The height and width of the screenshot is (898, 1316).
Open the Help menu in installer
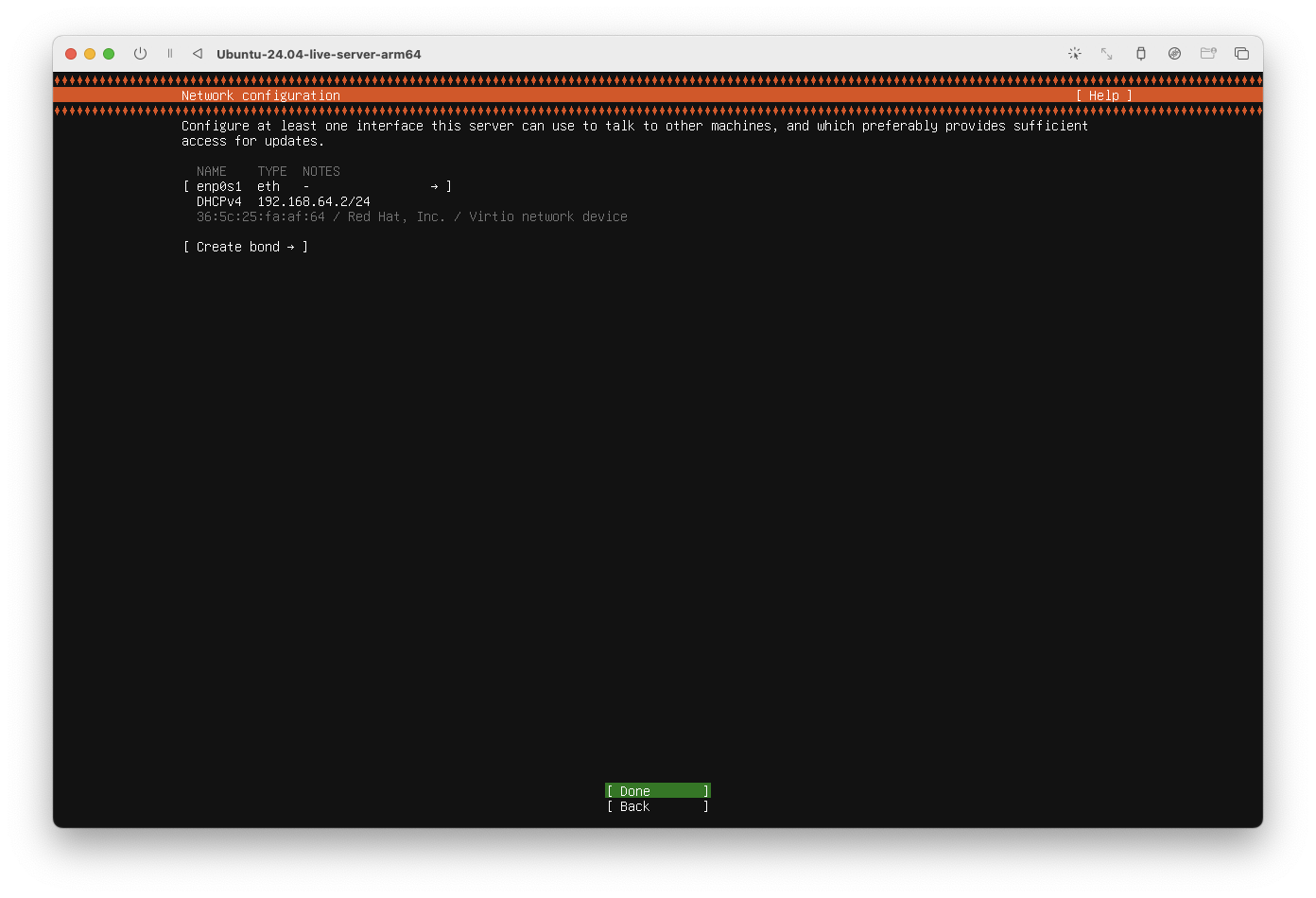(1104, 95)
